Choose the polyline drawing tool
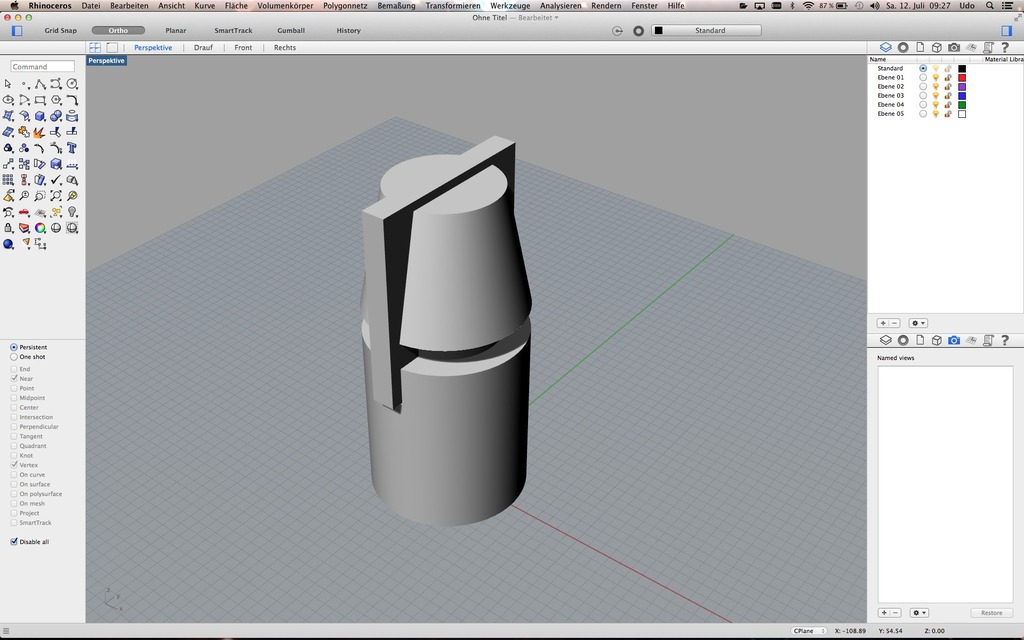The image size is (1024, 640). 40,84
